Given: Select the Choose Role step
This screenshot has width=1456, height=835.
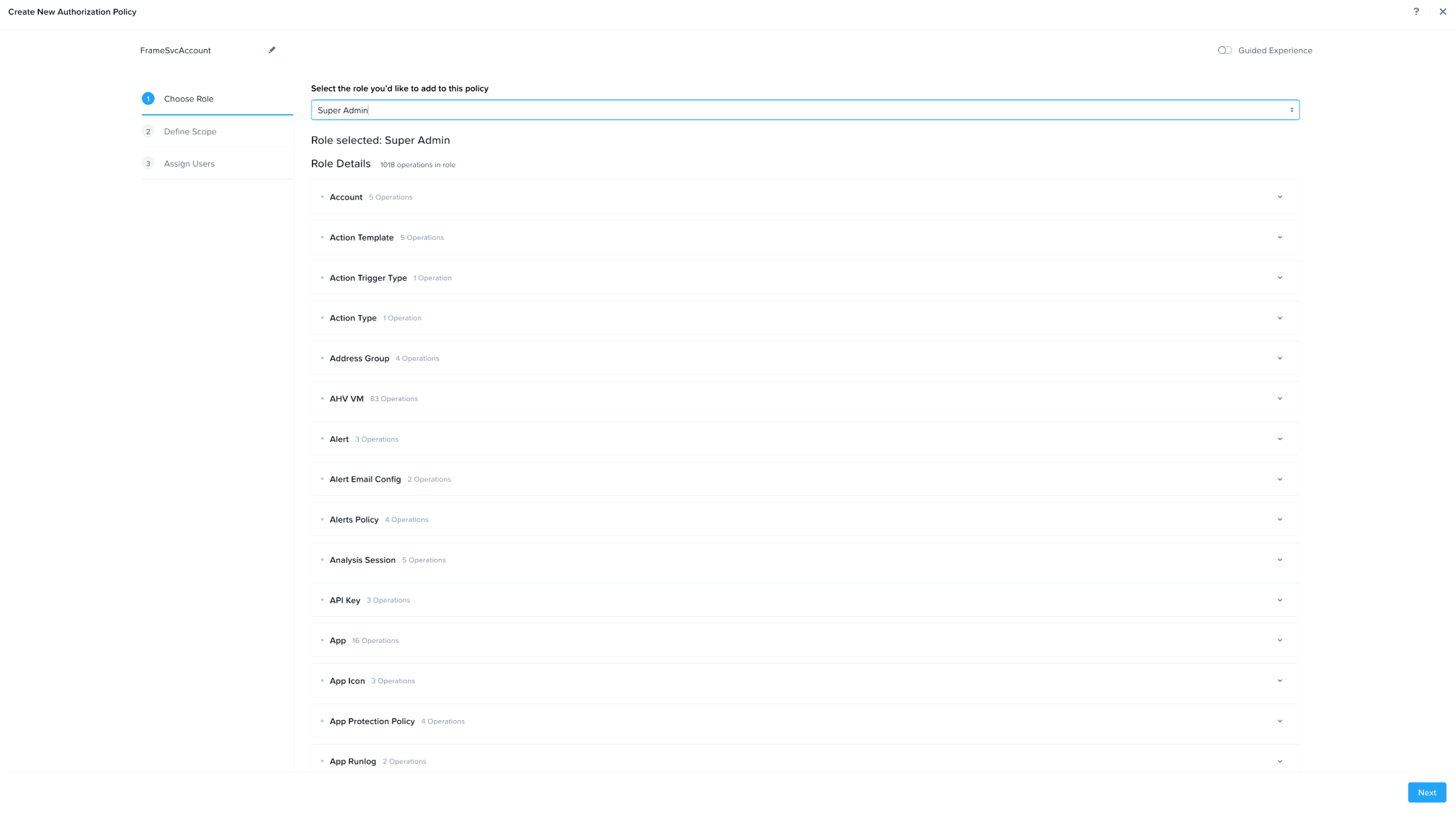Looking at the screenshot, I should coord(189,99).
